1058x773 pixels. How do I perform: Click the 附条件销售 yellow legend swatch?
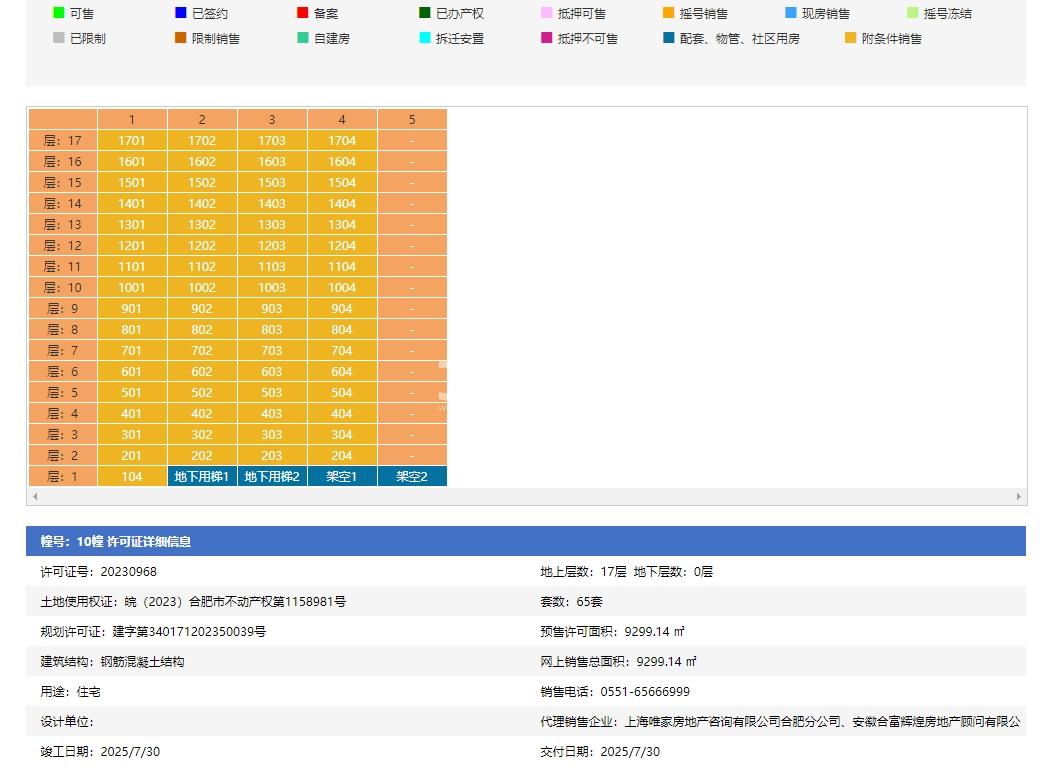coord(851,38)
